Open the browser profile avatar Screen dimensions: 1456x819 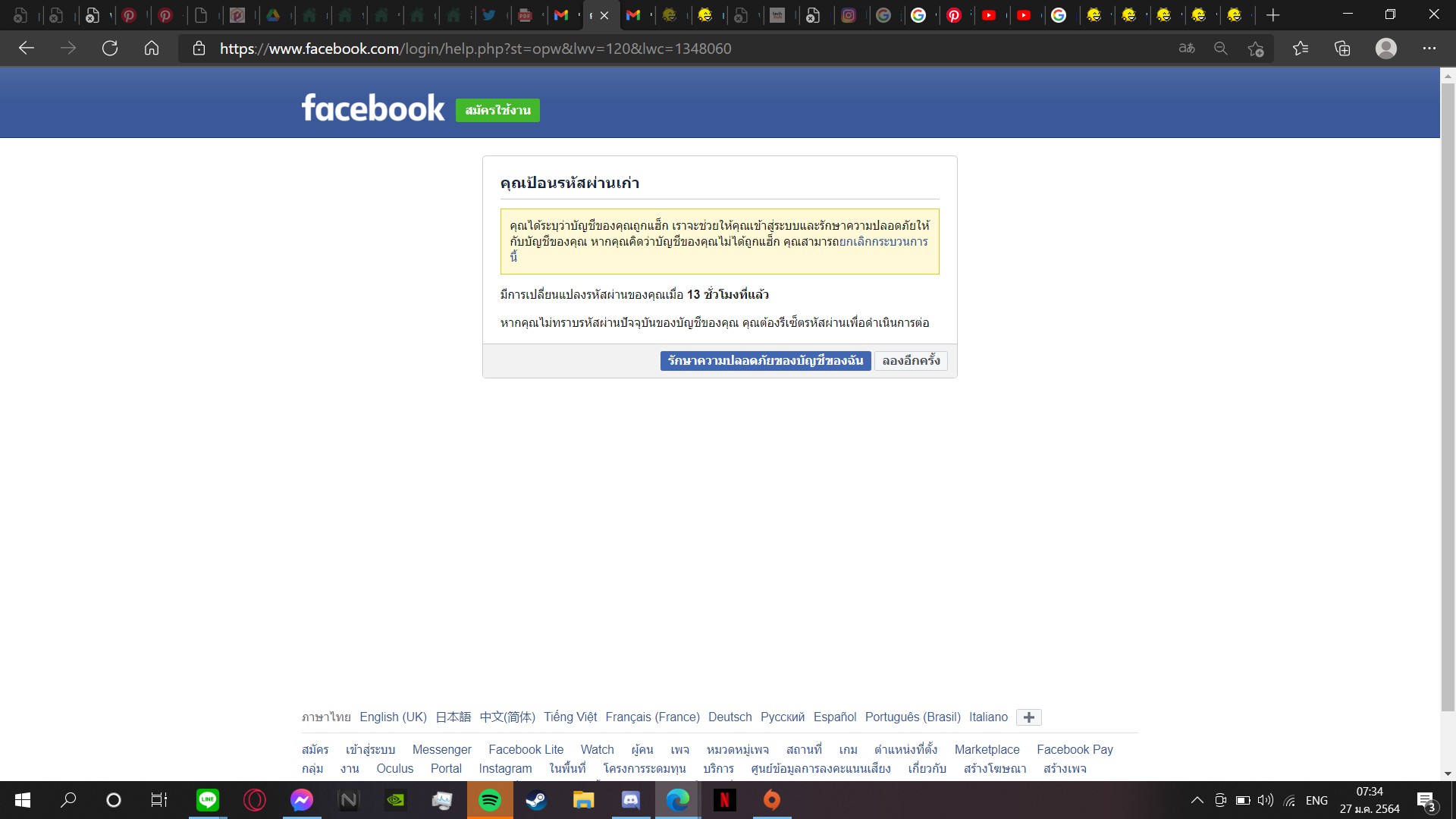coord(1386,49)
